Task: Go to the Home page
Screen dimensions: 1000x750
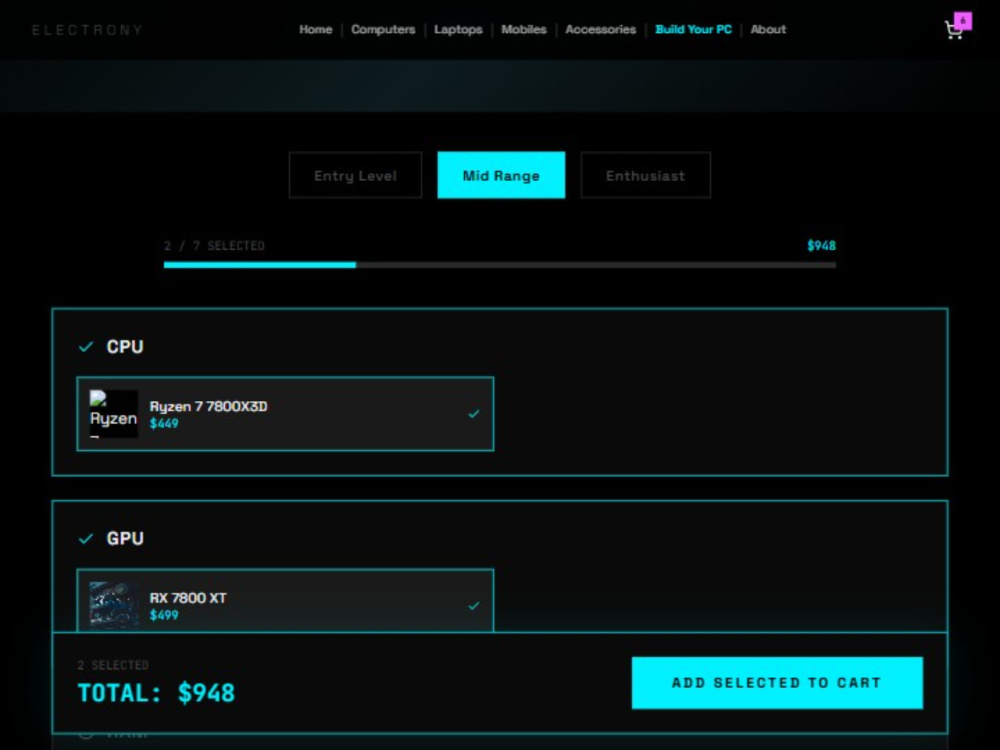Action: [316, 29]
